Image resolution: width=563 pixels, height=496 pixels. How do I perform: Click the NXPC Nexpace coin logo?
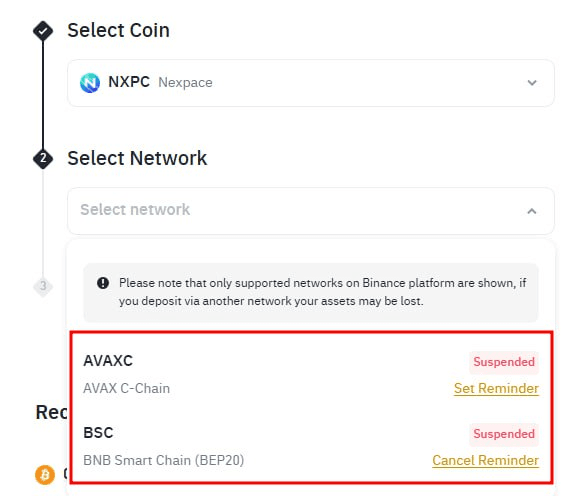click(x=90, y=83)
